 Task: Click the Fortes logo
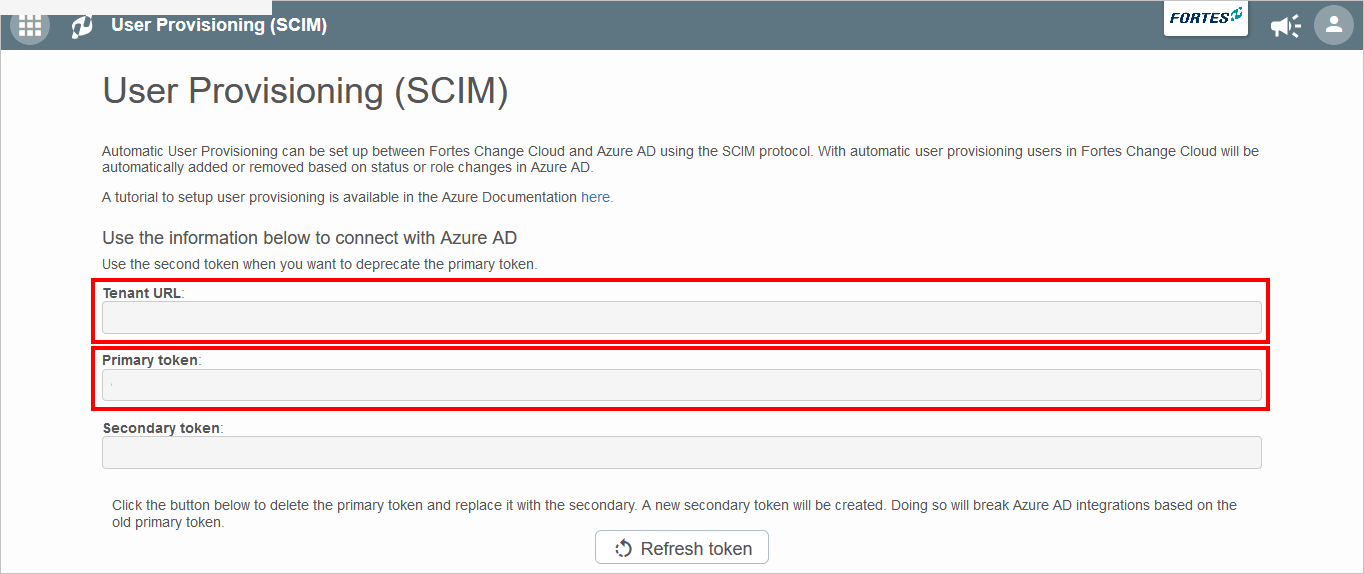[x=1206, y=19]
